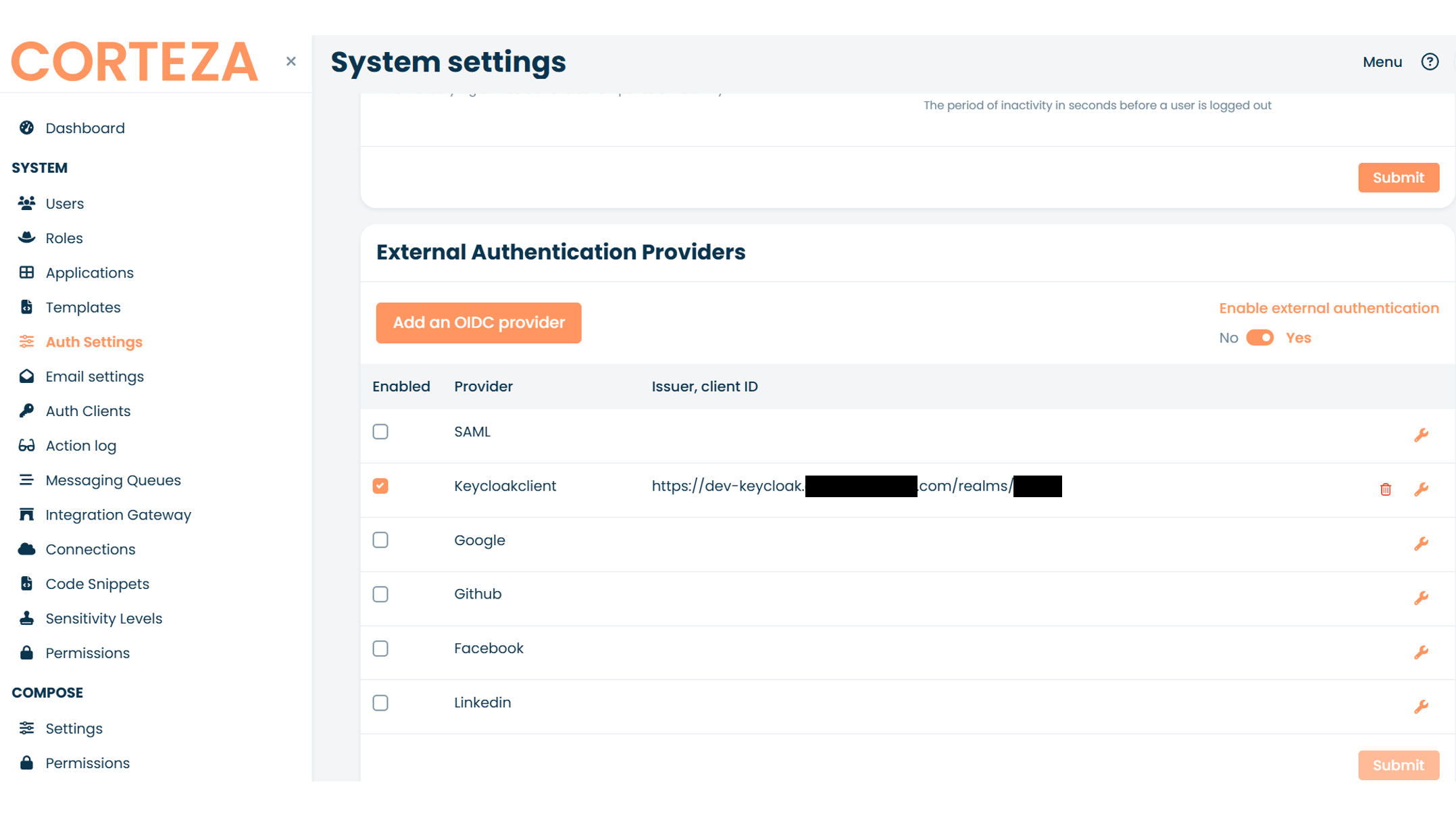Configure Github with its wrench icon
The width and height of the screenshot is (1456, 816).
tap(1422, 597)
